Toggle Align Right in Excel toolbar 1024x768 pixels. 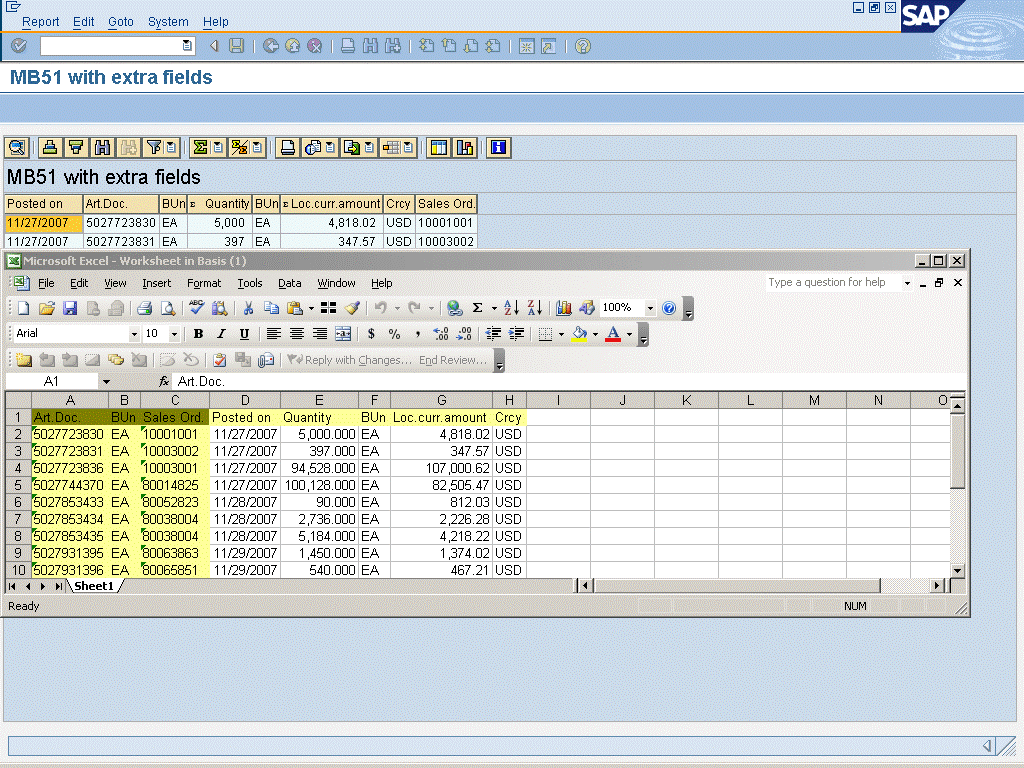[x=319, y=334]
